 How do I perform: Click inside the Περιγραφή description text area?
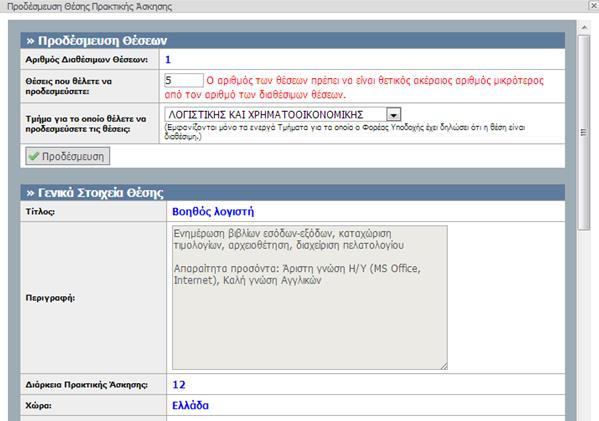pos(310,298)
